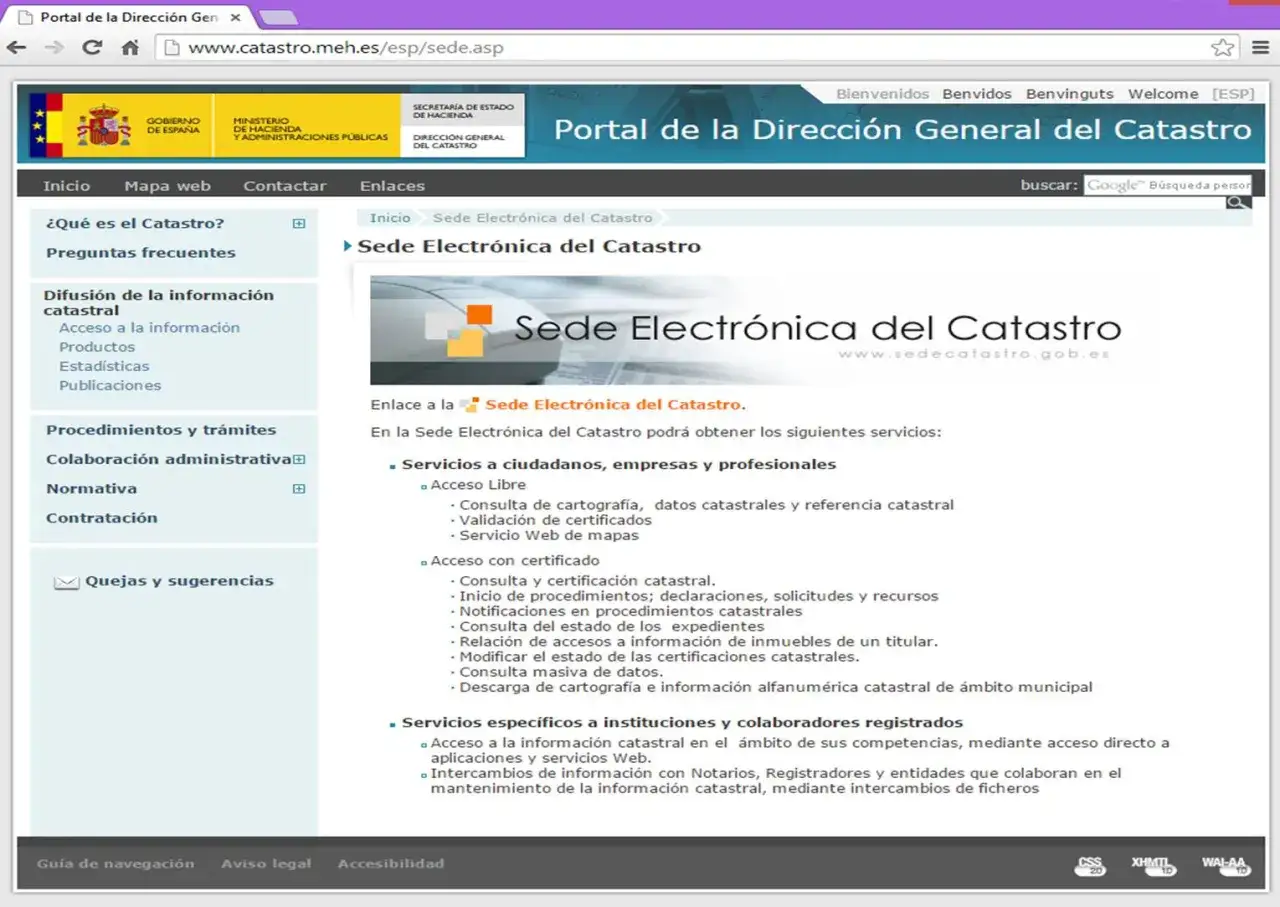
Task: Open the Chrome hamburger menu
Action: (x=1260, y=47)
